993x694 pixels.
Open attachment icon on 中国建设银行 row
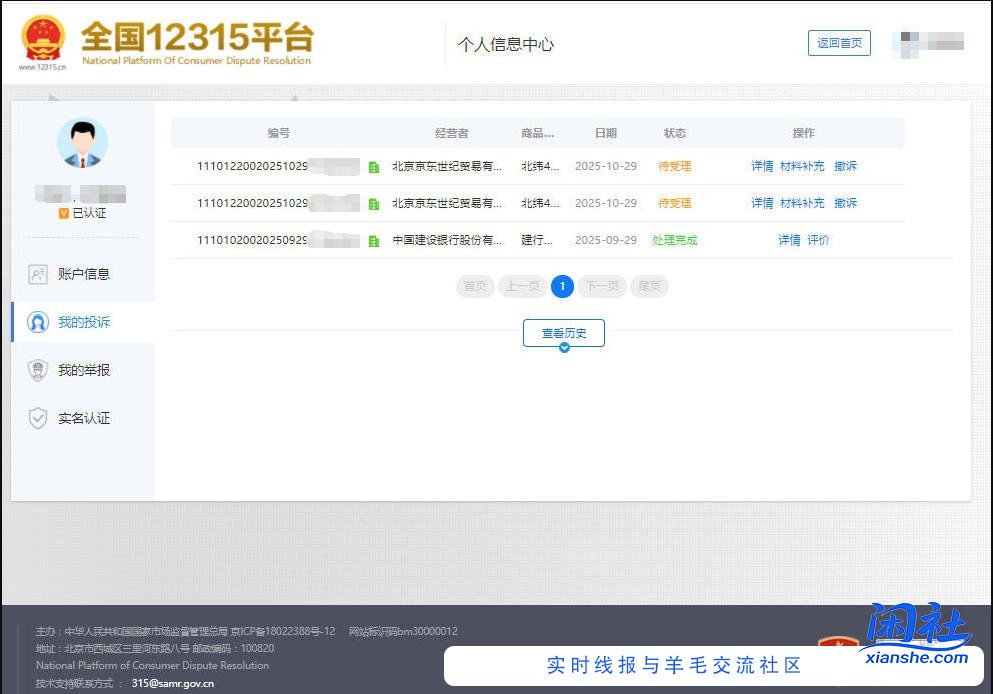pos(373,239)
